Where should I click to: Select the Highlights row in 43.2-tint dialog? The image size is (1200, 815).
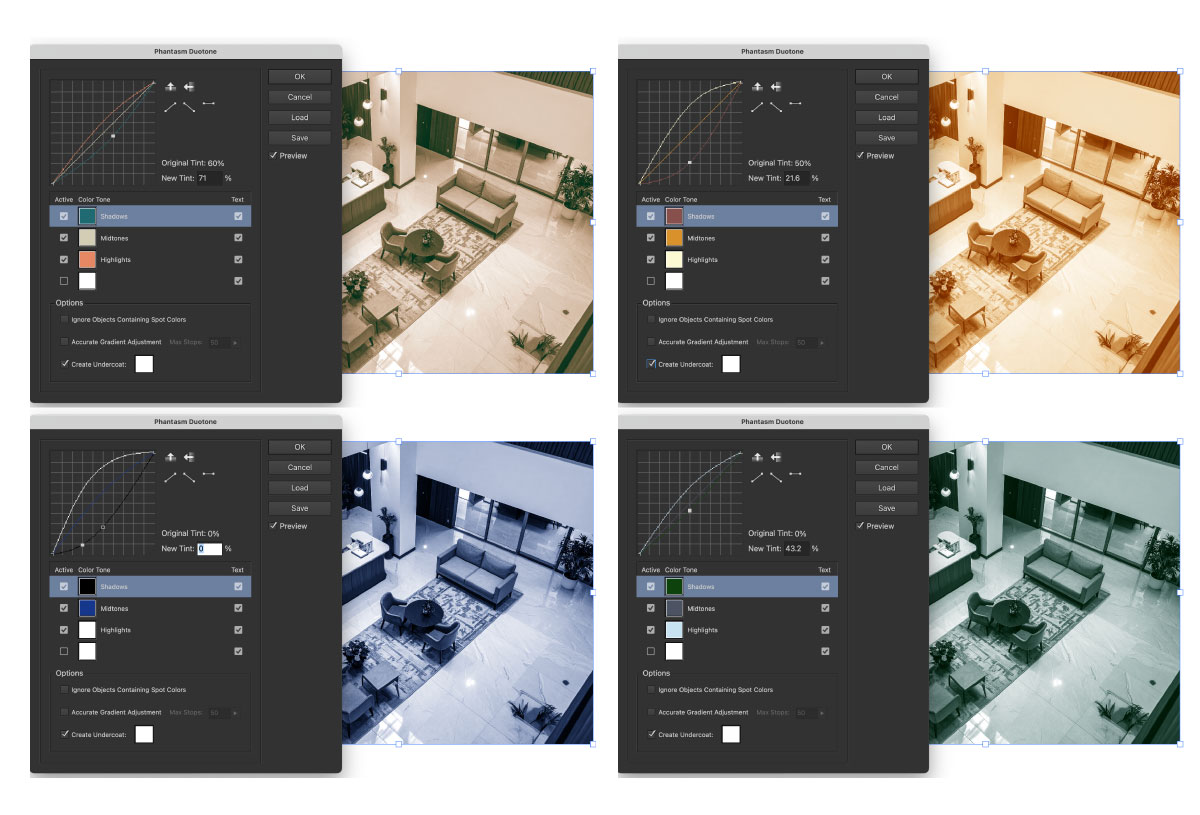pos(740,630)
